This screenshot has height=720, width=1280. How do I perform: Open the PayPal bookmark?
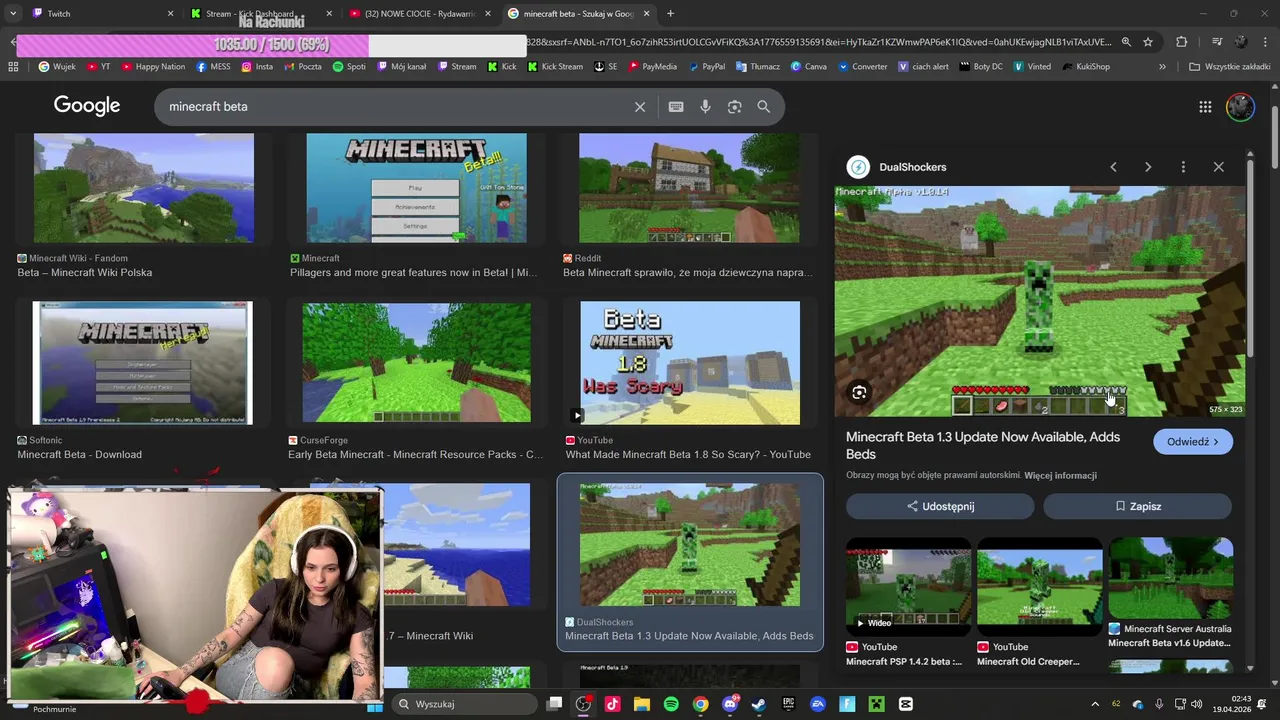click(706, 67)
